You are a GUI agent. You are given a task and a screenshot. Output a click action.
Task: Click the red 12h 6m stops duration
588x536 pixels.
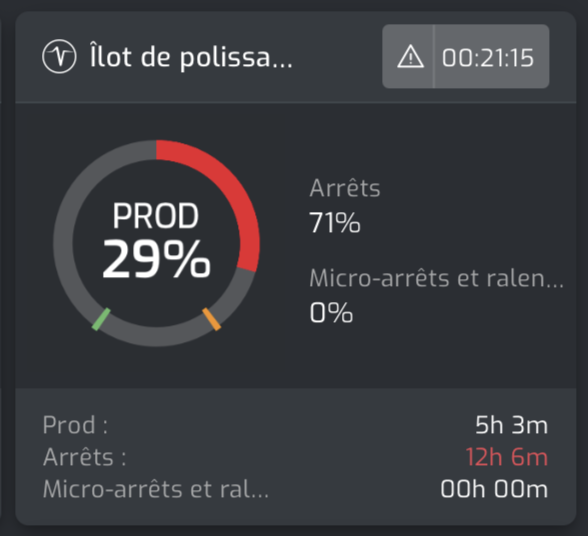click(507, 458)
